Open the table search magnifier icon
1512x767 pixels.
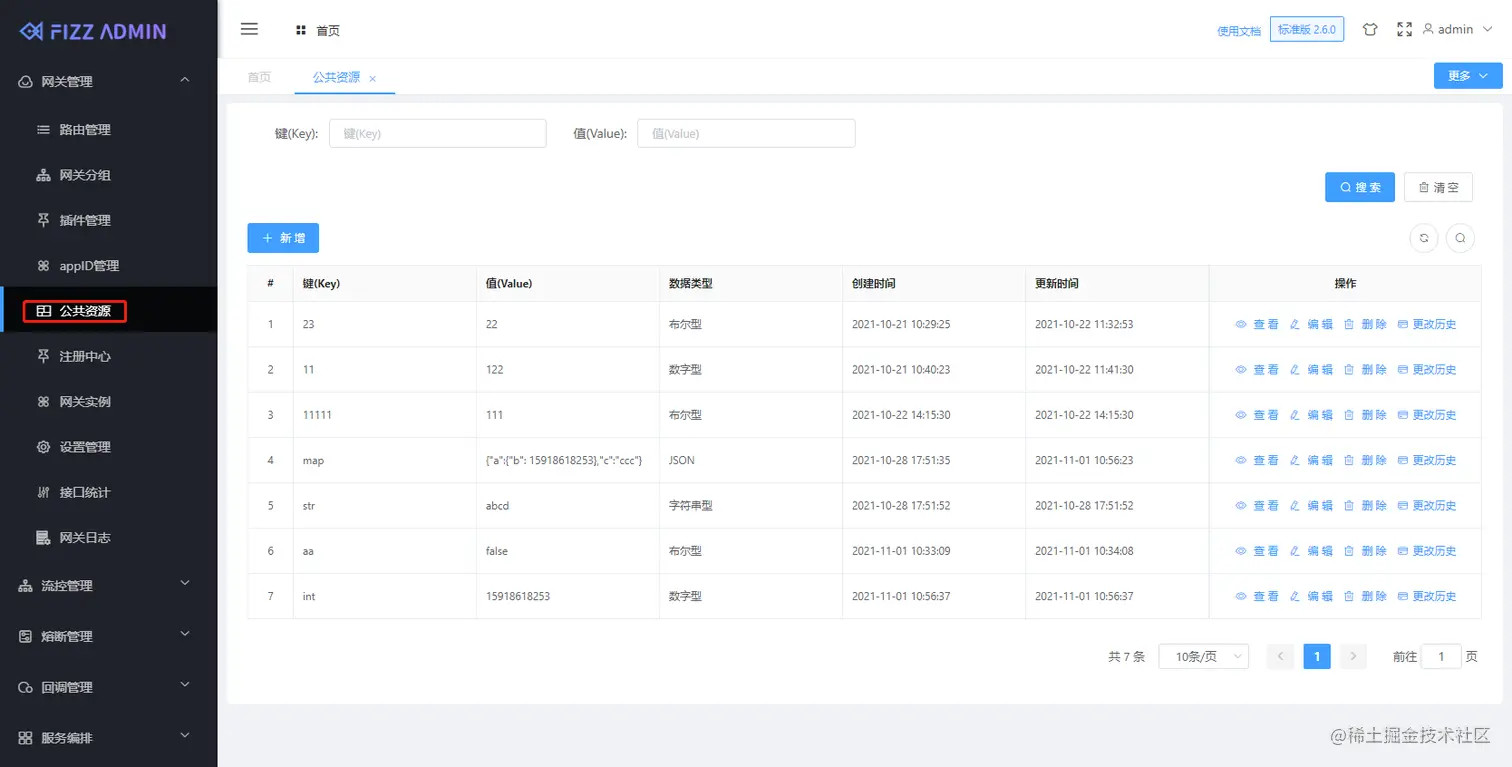click(1460, 237)
